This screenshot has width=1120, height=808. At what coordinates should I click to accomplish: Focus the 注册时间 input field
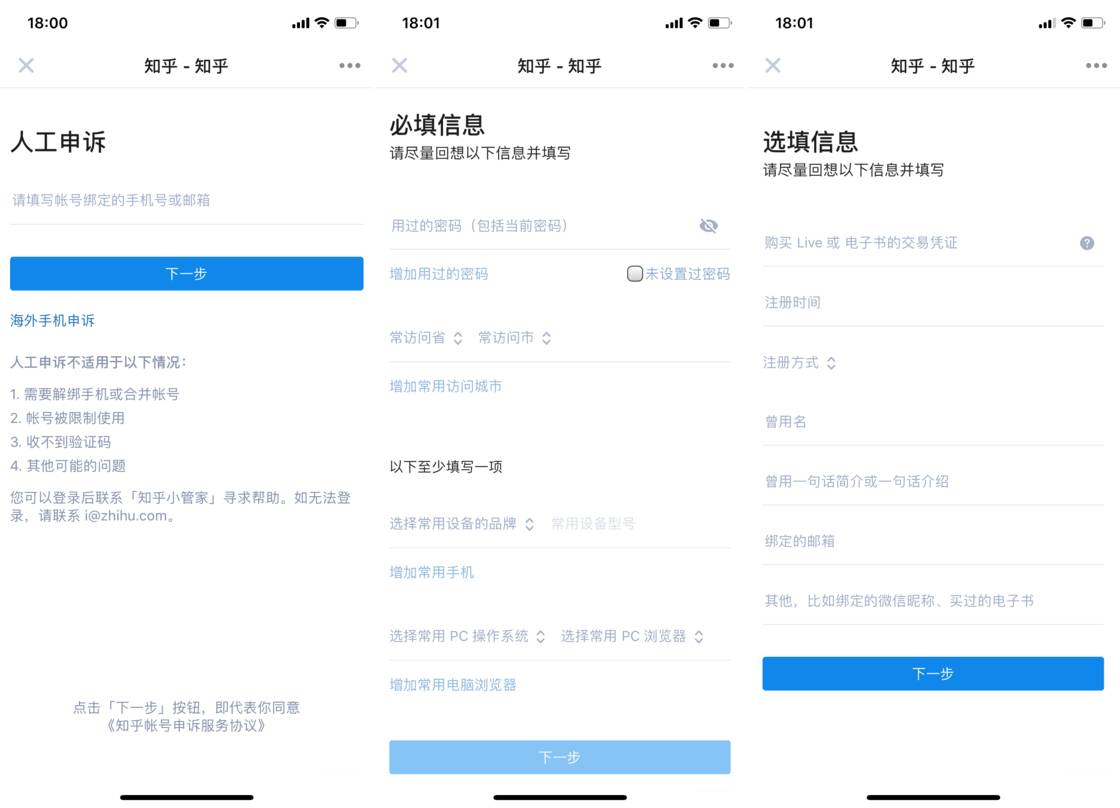pyautogui.click(x=933, y=303)
